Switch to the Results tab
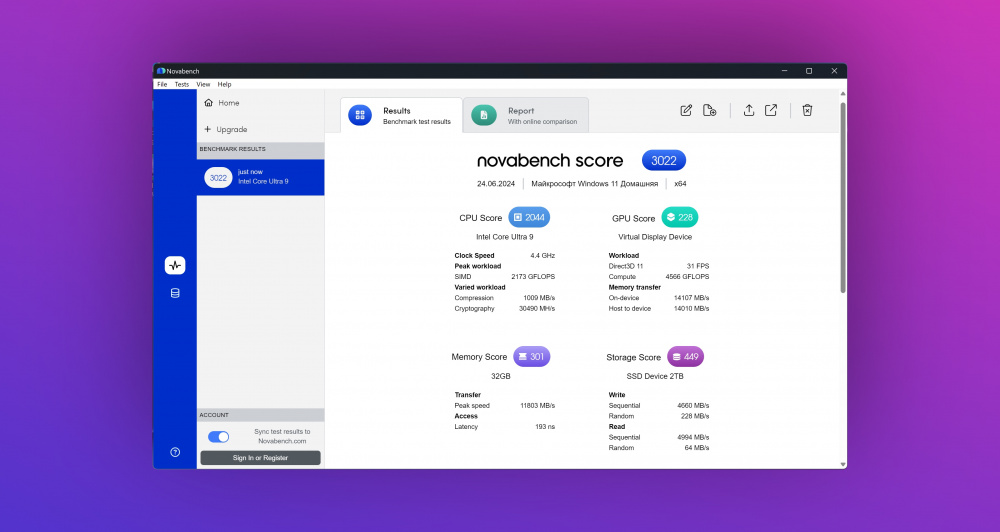This screenshot has height=532, width=1000. pos(401,115)
